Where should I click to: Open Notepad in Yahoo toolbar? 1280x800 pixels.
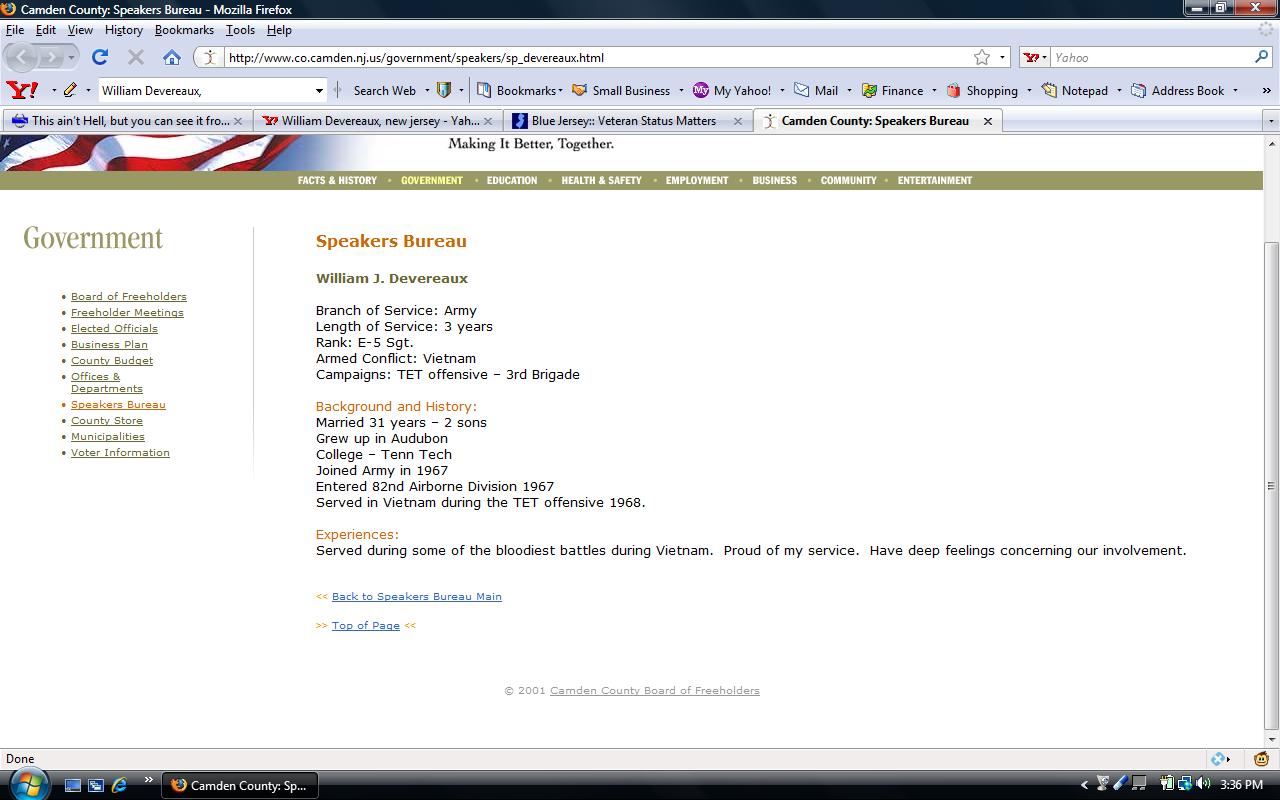coord(1075,90)
